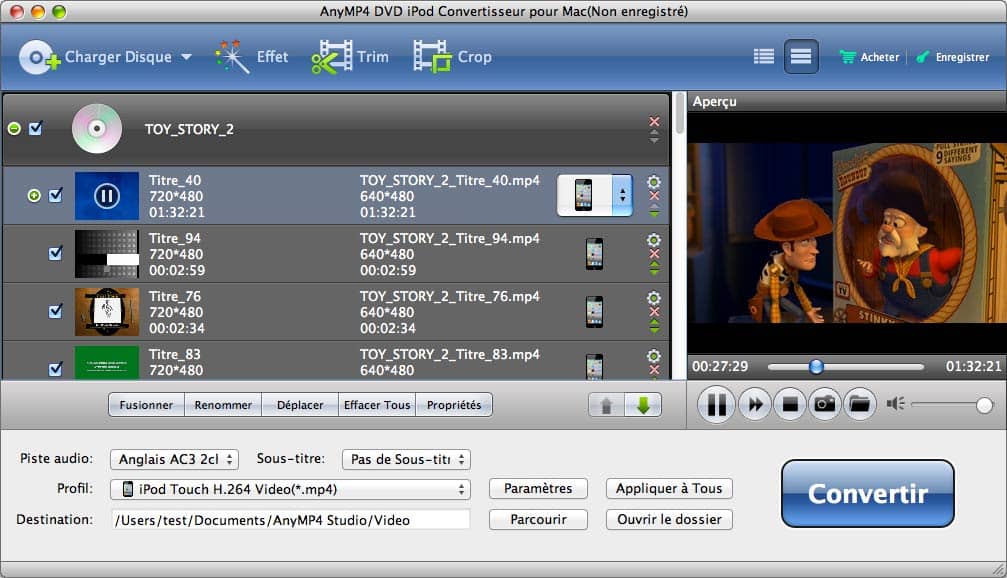
Task: Open settings gear for Titre_76
Action: [654, 297]
